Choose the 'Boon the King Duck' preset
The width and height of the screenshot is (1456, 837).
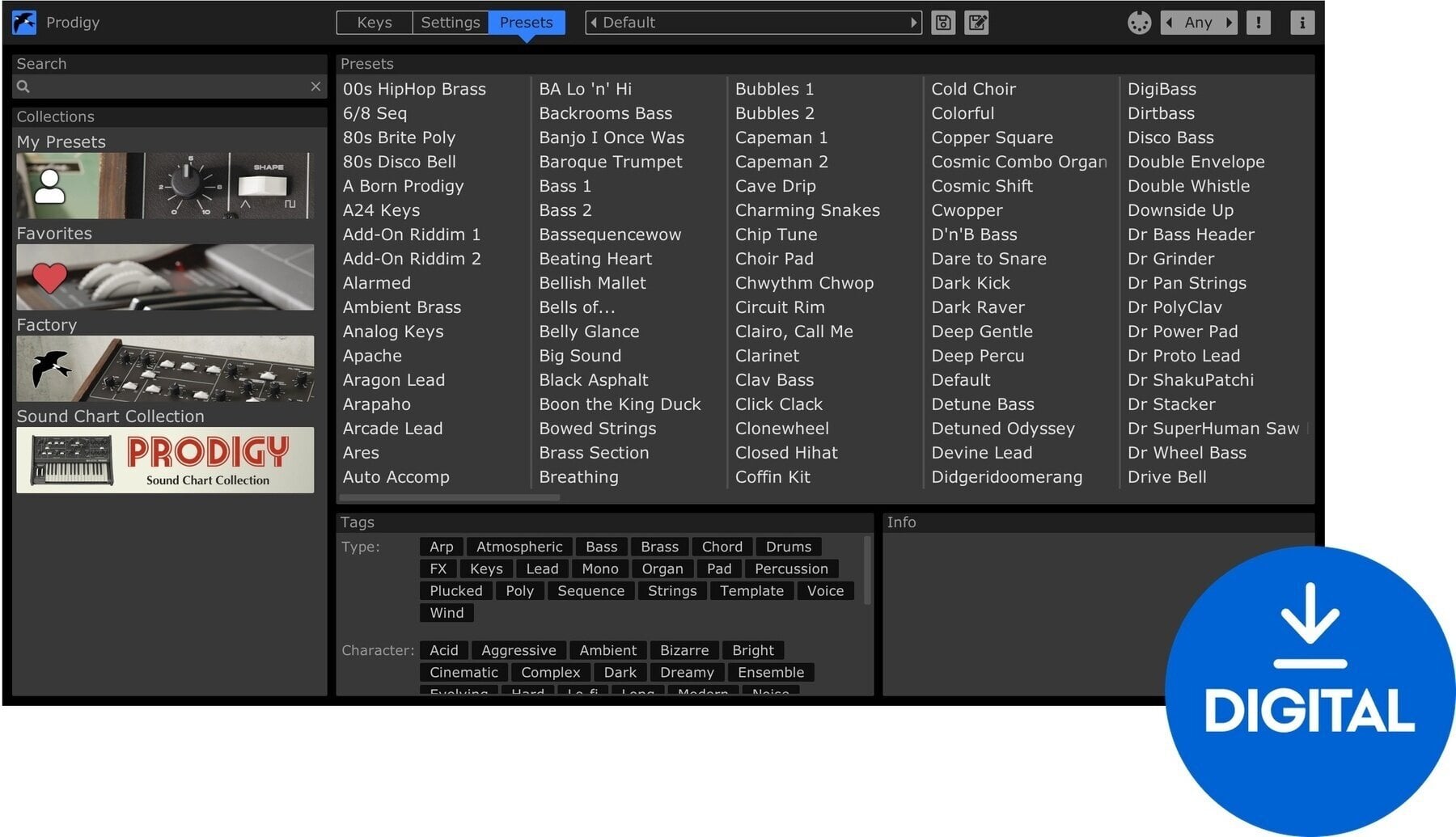point(620,404)
